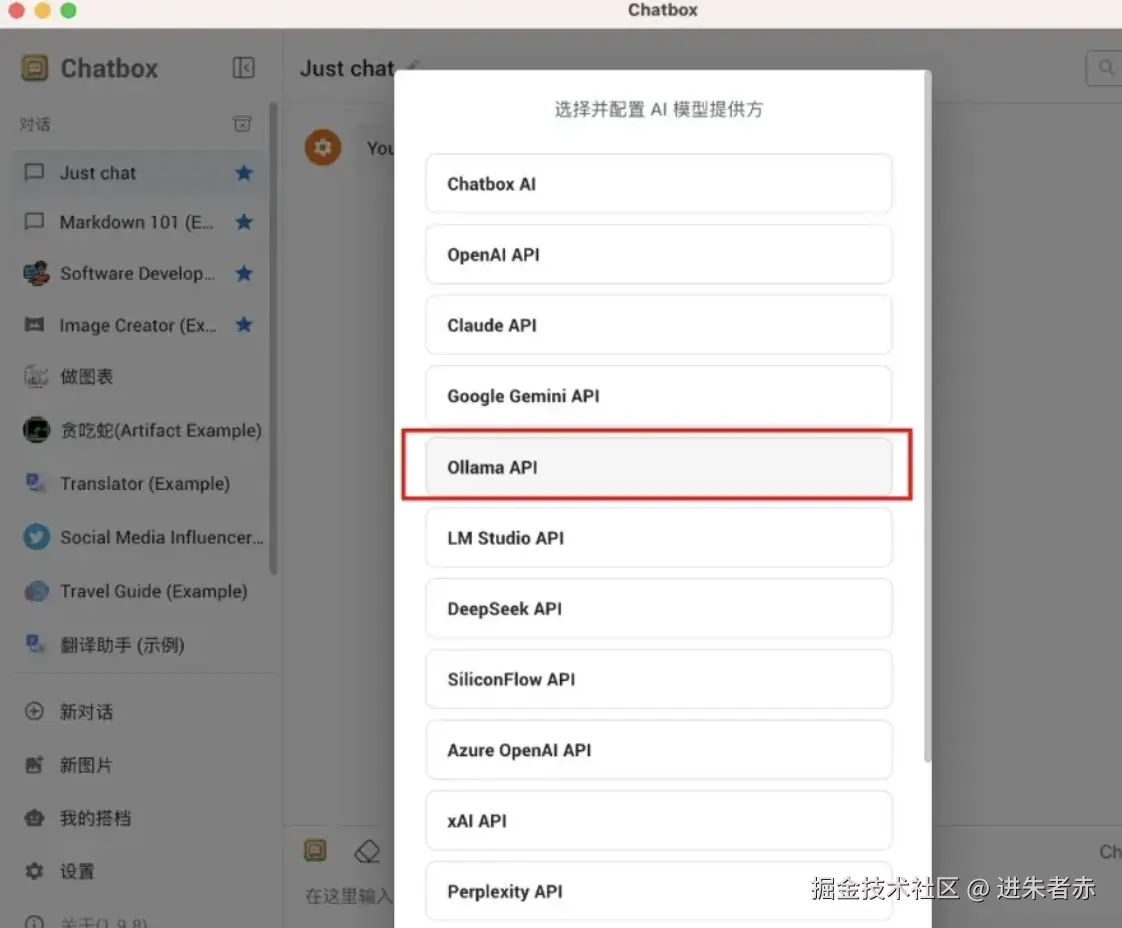Open 翻译助手 (示例) conversation
This screenshot has width=1122, height=928.
140,645
